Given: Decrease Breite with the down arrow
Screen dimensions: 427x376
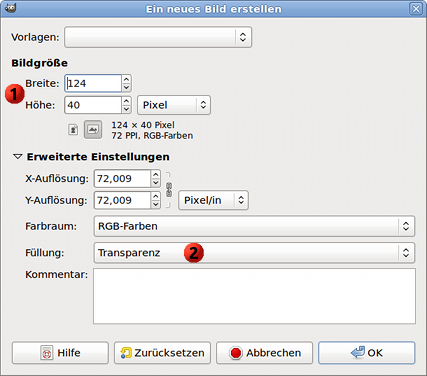Looking at the screenshot, I should click(126, 87).
